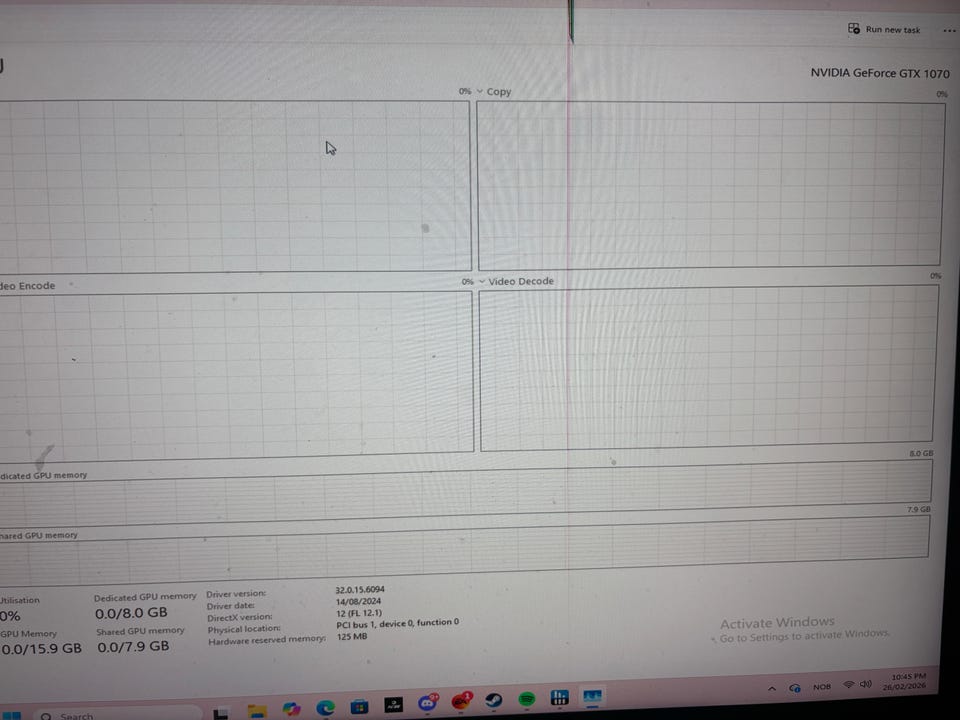960x720 pixels.
Task: Open the red notification-badged taskbar app
Action: pos(461,702)
